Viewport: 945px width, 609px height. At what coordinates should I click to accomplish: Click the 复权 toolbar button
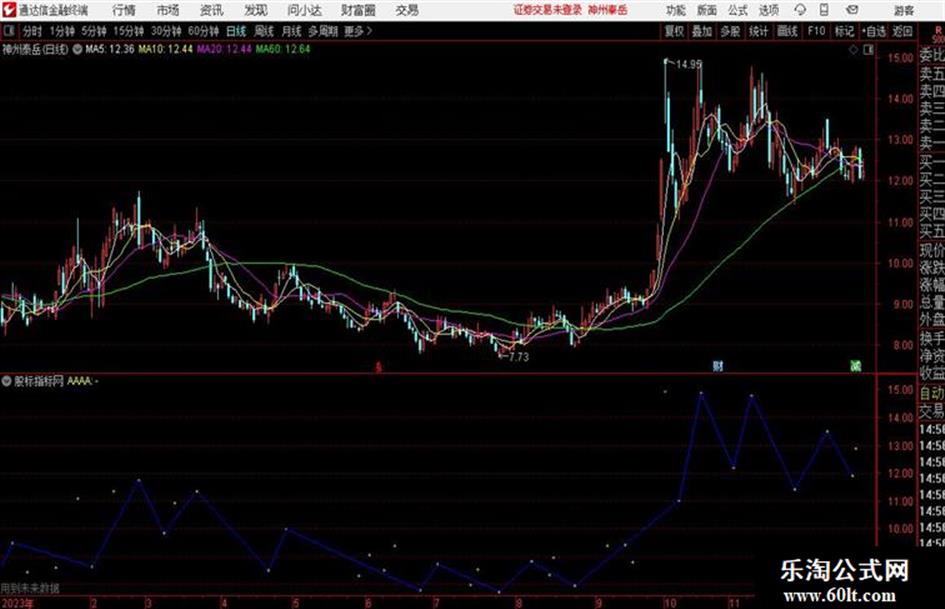tap(674, 31)
